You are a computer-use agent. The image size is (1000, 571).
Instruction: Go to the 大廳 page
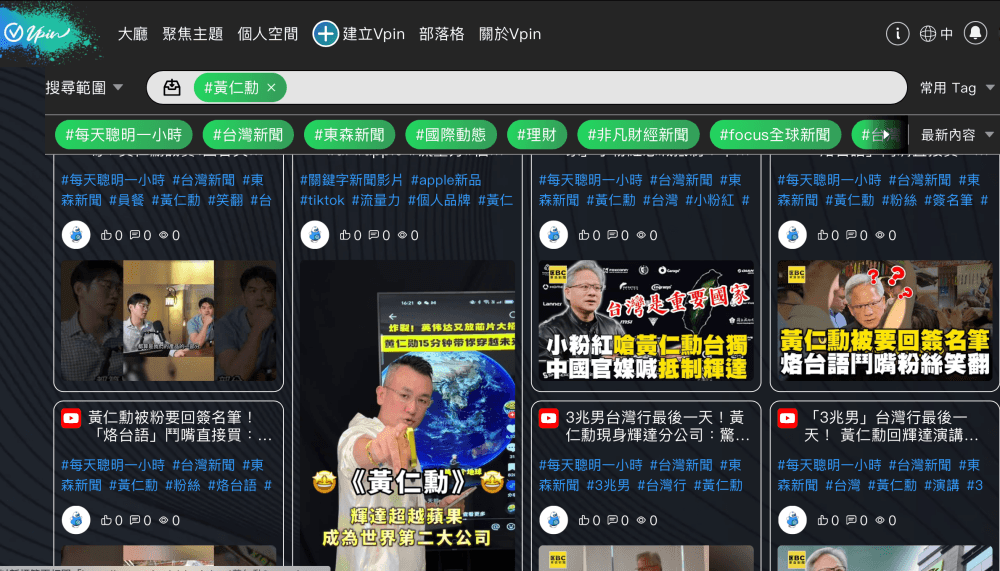[x=133, y=34]
